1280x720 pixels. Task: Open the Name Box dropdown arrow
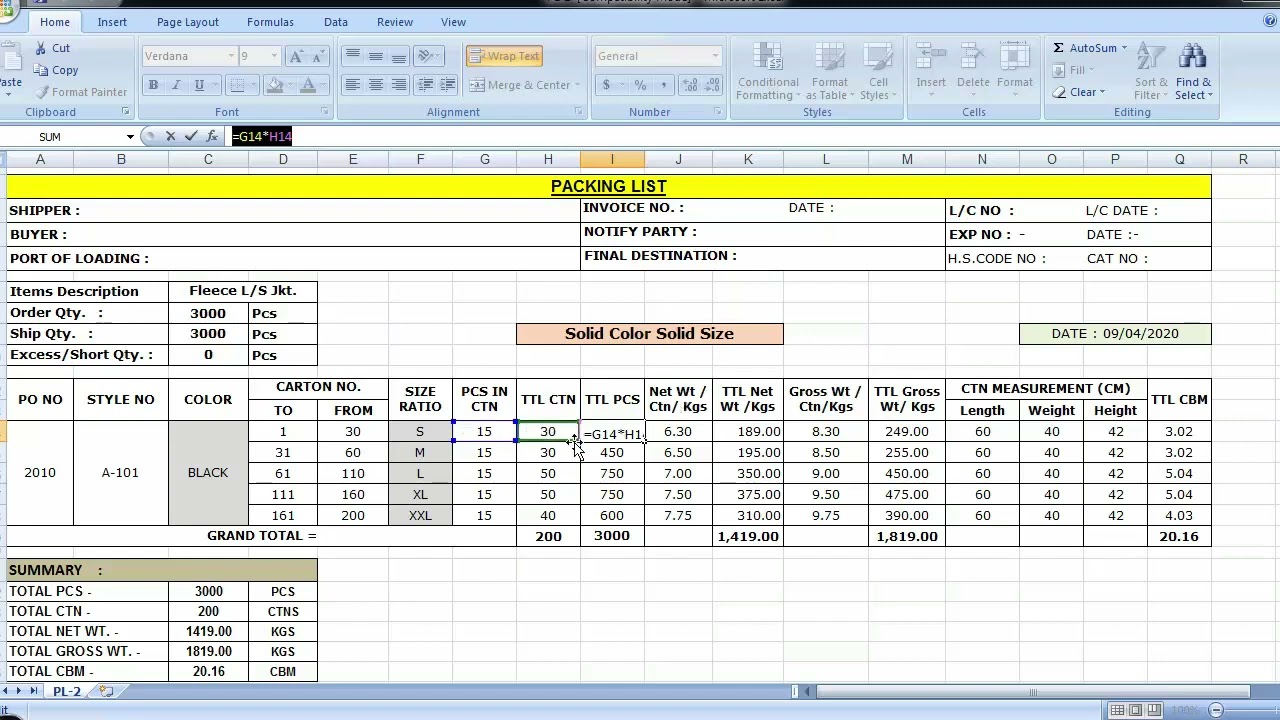[x=129, y=137]
